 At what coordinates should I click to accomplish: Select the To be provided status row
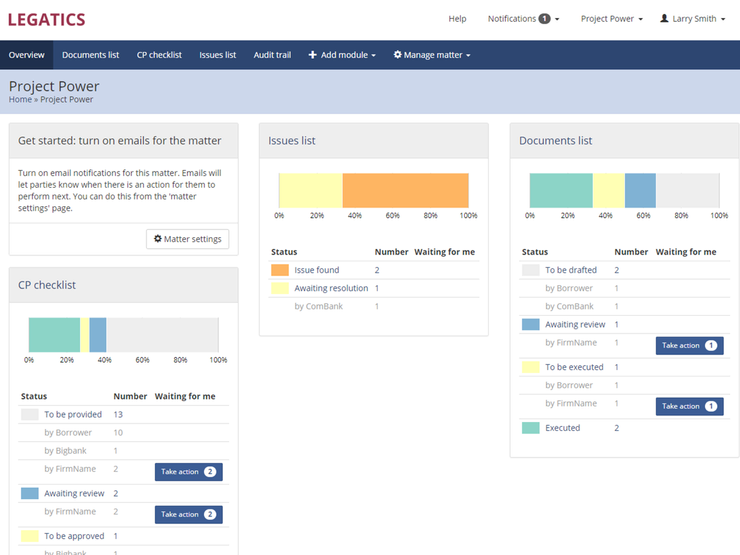click(124, 414)
